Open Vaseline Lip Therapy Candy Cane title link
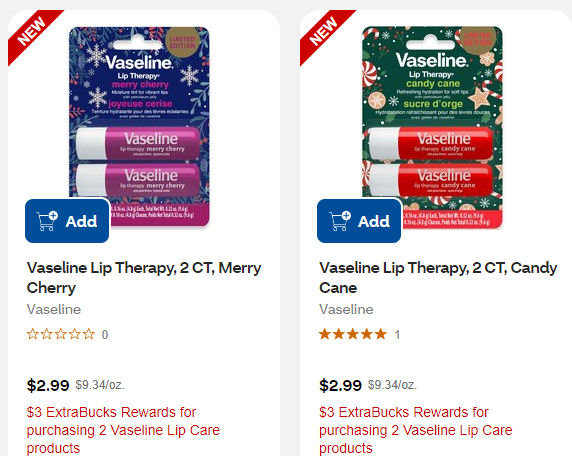Image resolution: width=572 pixels, height=456 pixels. pyautogui.click(x=438, y=278)
